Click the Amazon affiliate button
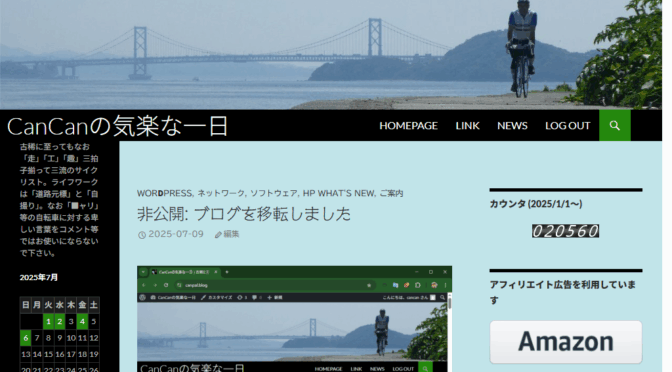This screenshot has width=672, height=372. (x=566, y=342)
